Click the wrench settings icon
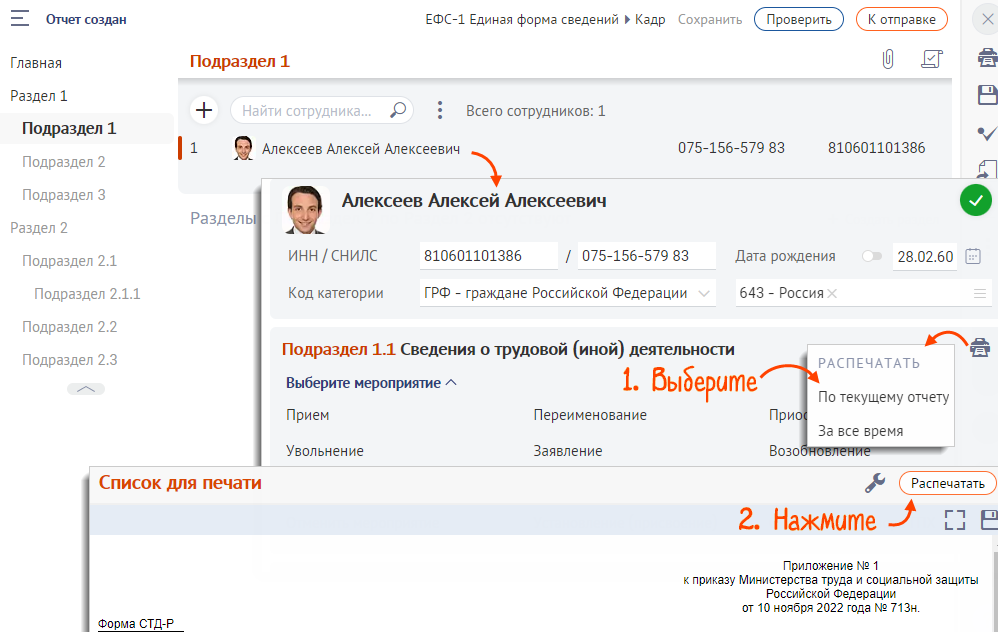 [875, 483]
